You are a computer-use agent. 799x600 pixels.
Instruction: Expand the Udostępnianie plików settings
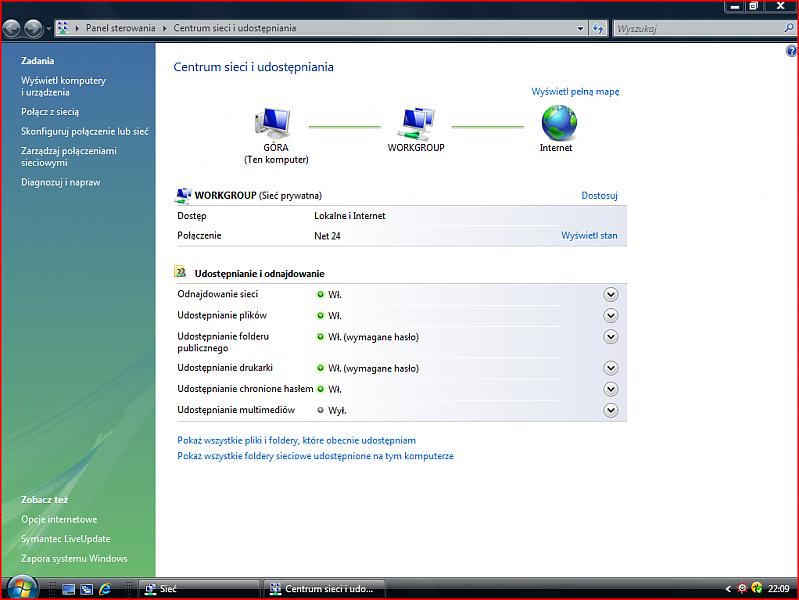tap(610, 316)
